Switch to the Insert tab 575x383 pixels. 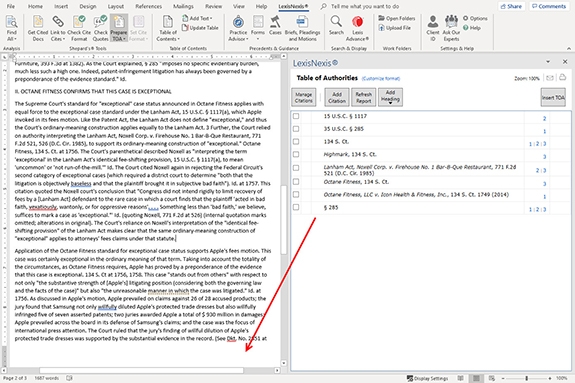tap(61, 6)
